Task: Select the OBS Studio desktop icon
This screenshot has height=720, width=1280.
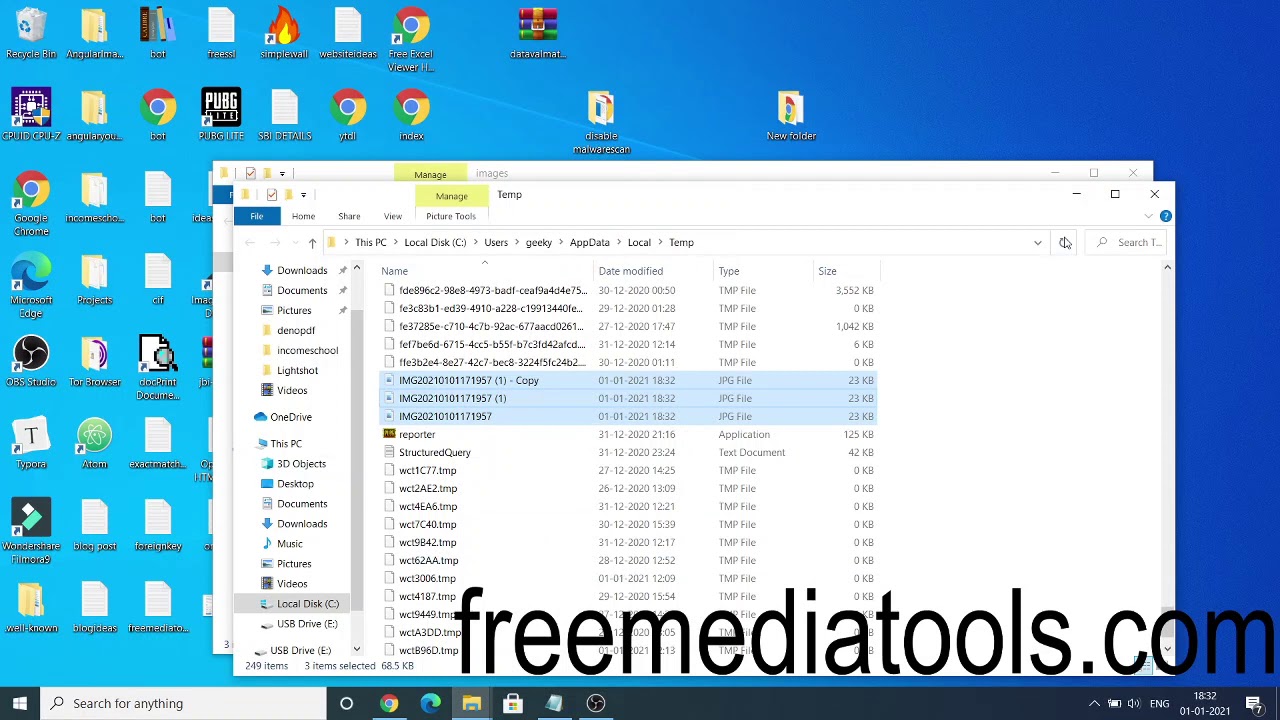Action: tap(31, 362)
